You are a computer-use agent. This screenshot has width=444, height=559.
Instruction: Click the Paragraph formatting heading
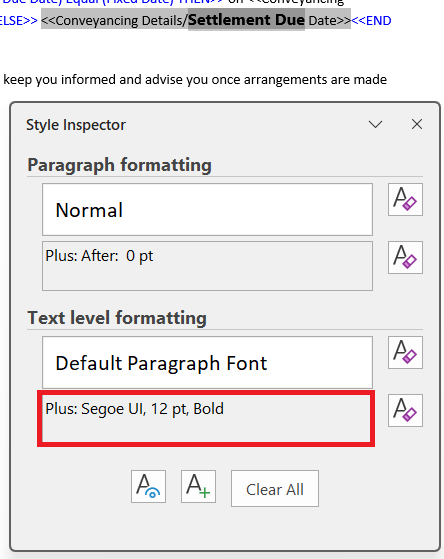[119, 165]
